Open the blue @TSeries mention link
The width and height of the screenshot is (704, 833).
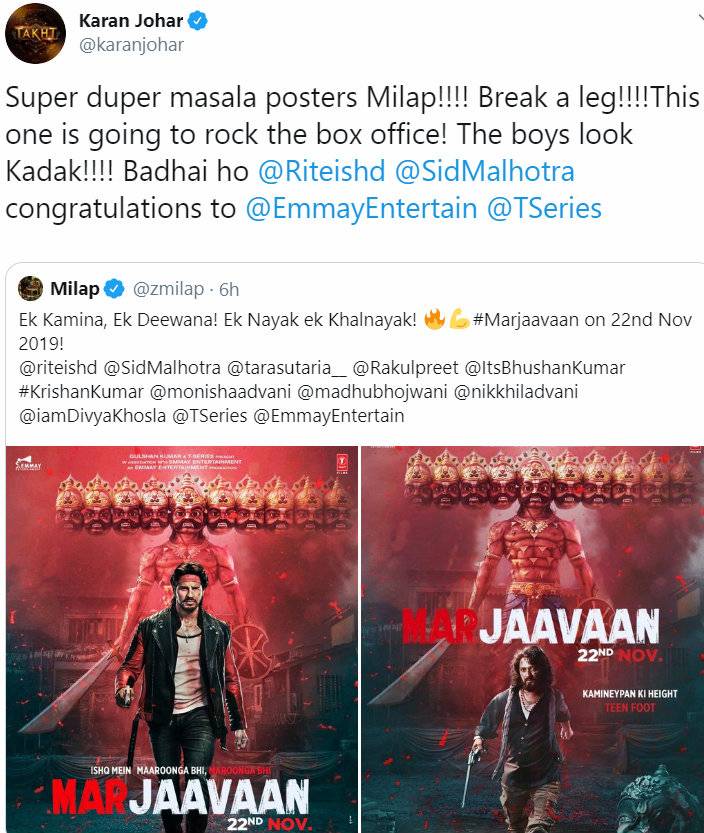(x=545, y=208)
